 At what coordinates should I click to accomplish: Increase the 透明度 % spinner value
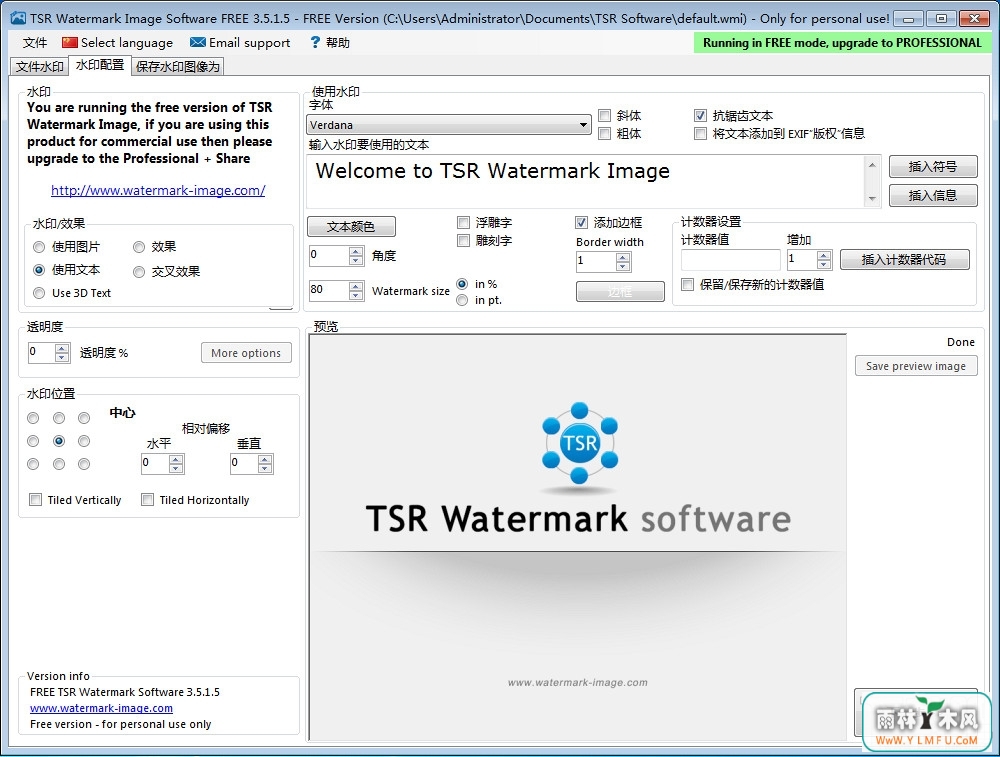pyautogui.click(x=62, y=348)
